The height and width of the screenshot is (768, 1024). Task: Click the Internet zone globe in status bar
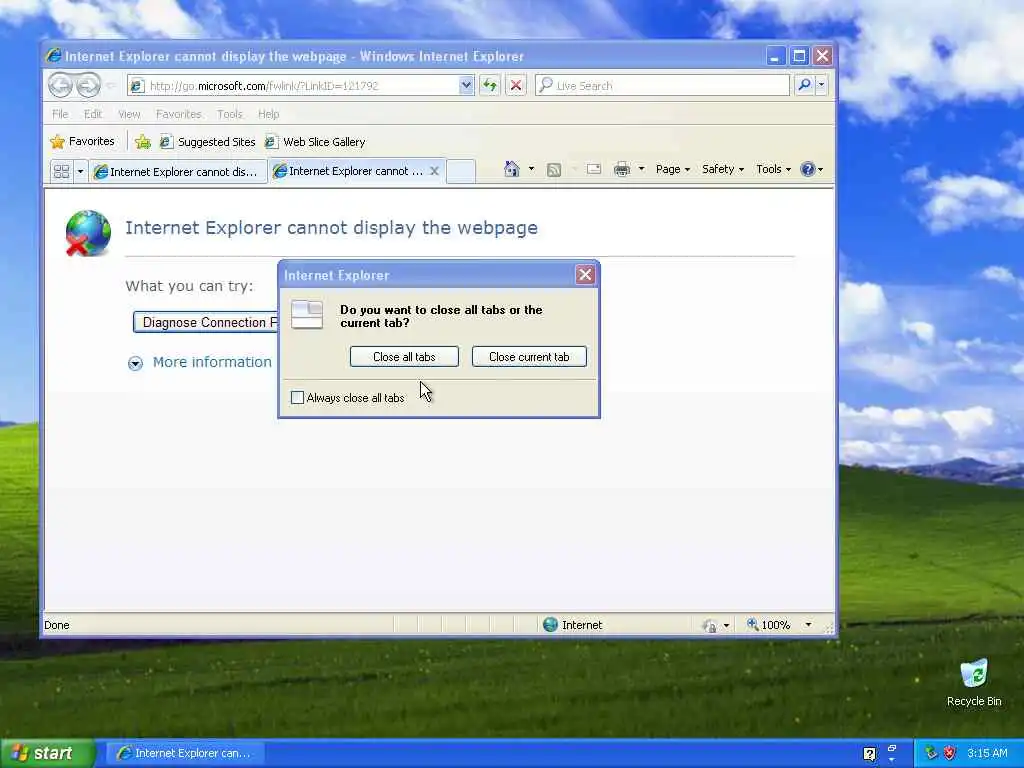[551, 624]
